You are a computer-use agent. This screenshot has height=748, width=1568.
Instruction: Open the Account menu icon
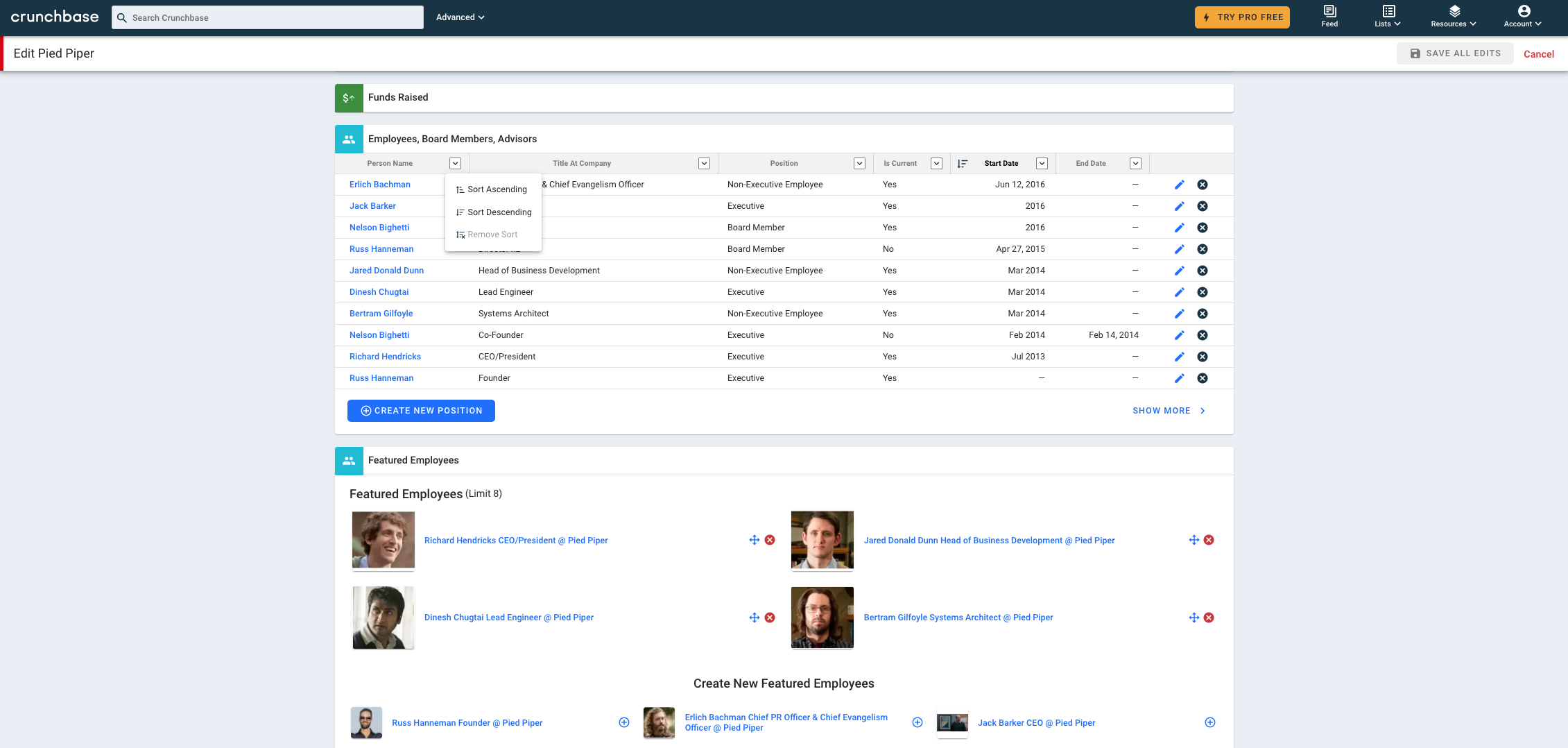point(1524,11)
